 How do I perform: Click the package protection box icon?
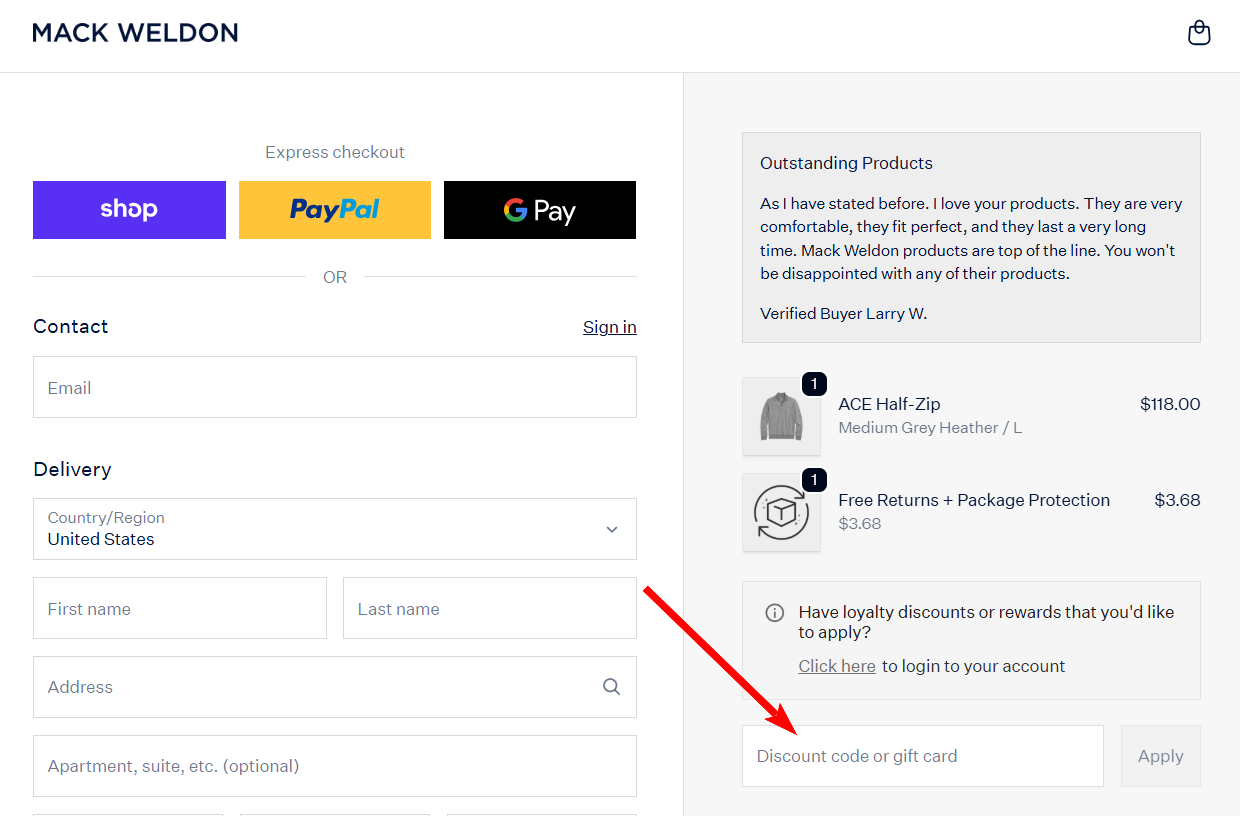click(x=782, y=513)
